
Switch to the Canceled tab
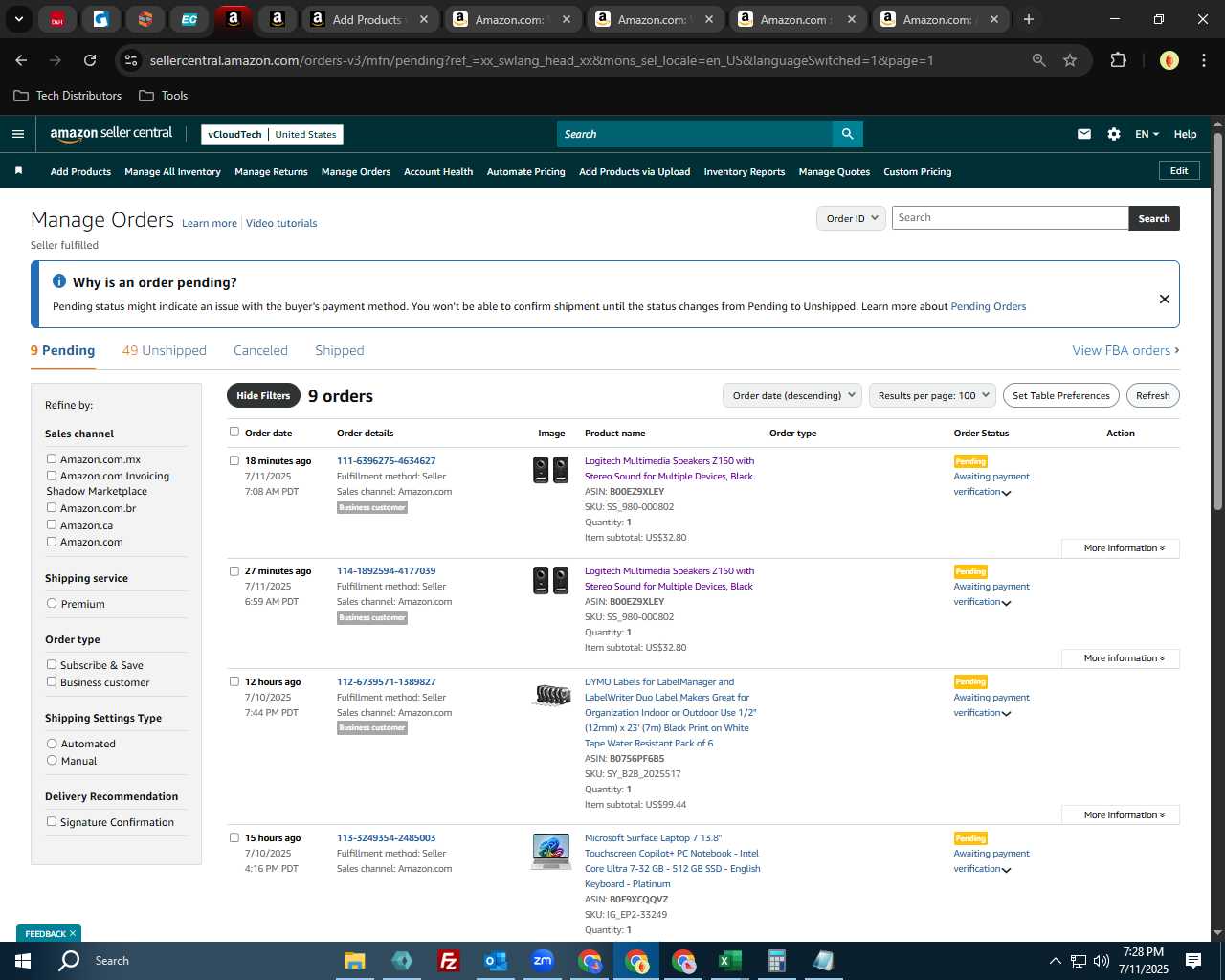tap(260, 350)
